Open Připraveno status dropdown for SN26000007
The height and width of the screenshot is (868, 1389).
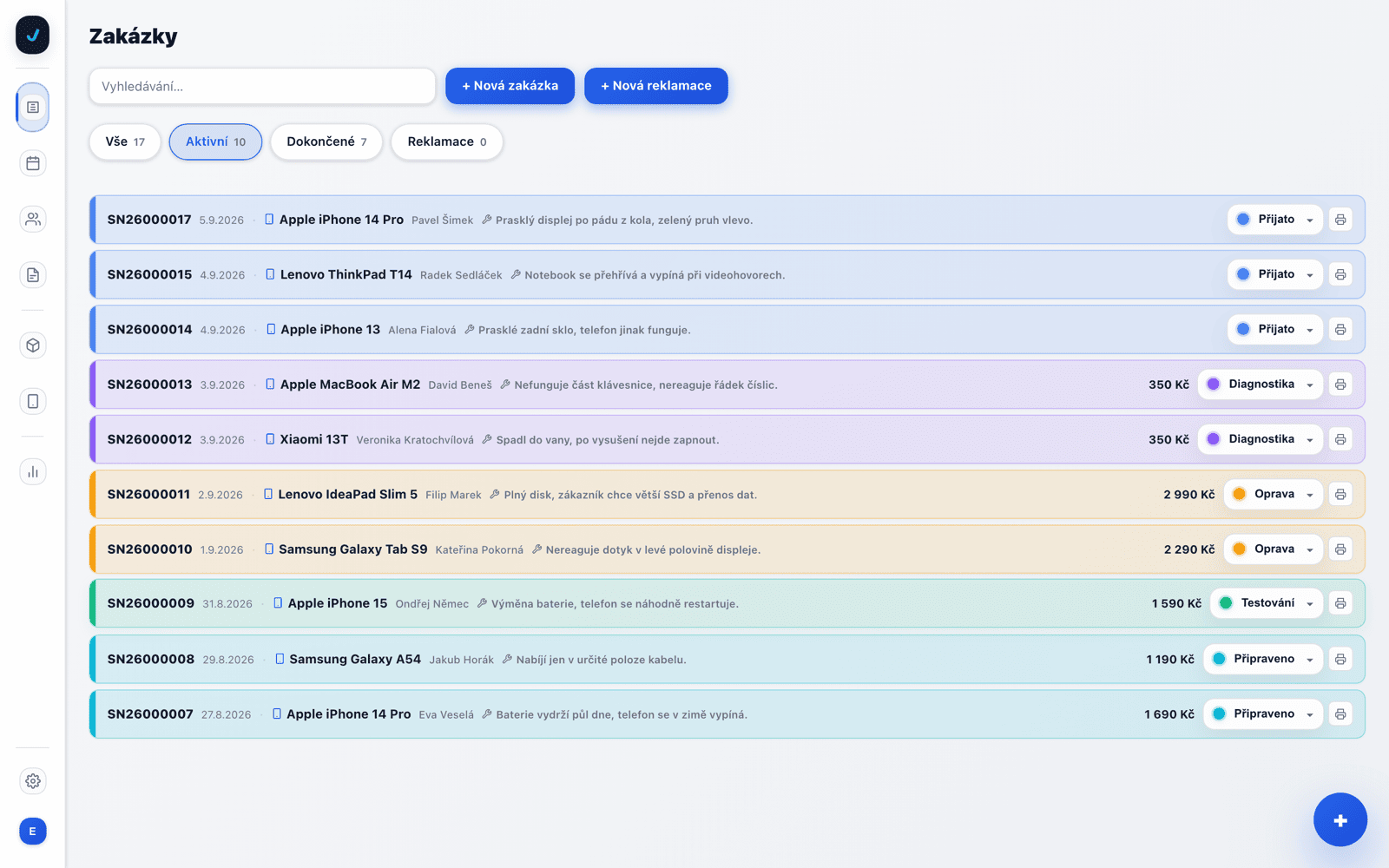(x=1263, y=713)
